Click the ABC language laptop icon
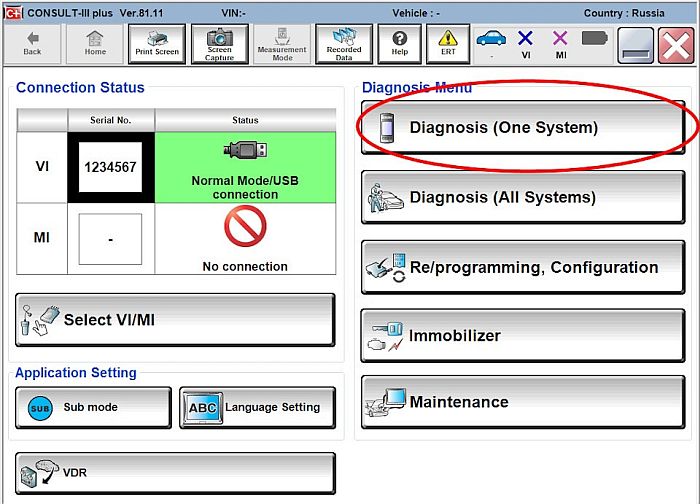This screenshot has height=504, width=700. coord(203,408)
